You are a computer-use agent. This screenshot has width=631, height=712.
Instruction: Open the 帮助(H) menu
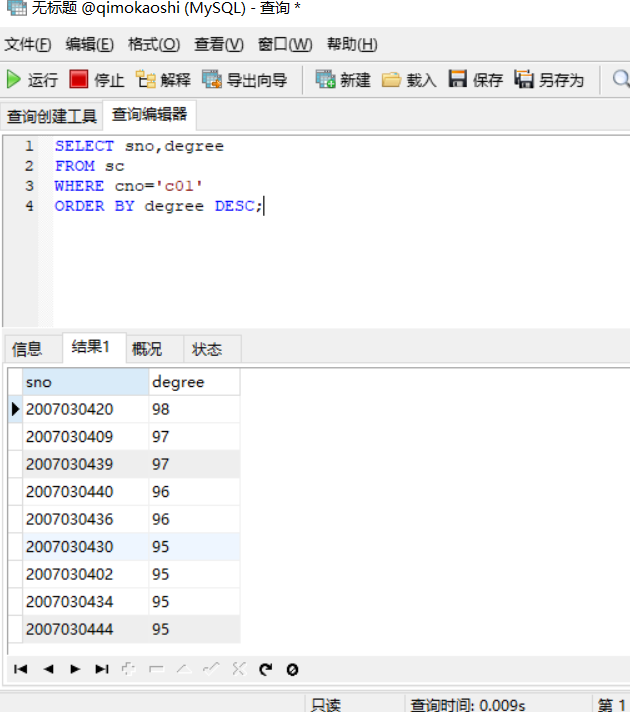click(x=352, y=44)
